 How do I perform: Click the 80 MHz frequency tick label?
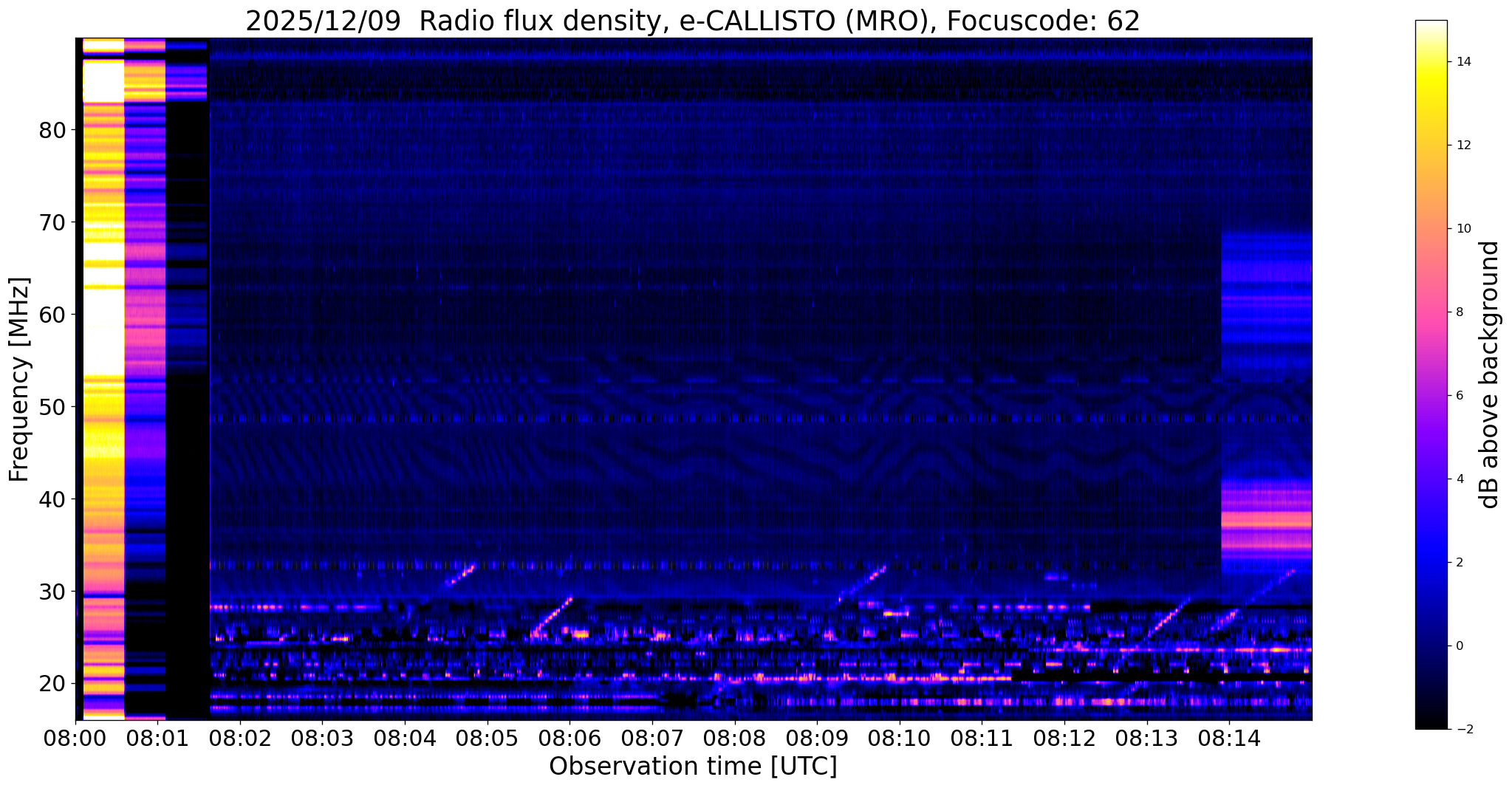(52, 131)
